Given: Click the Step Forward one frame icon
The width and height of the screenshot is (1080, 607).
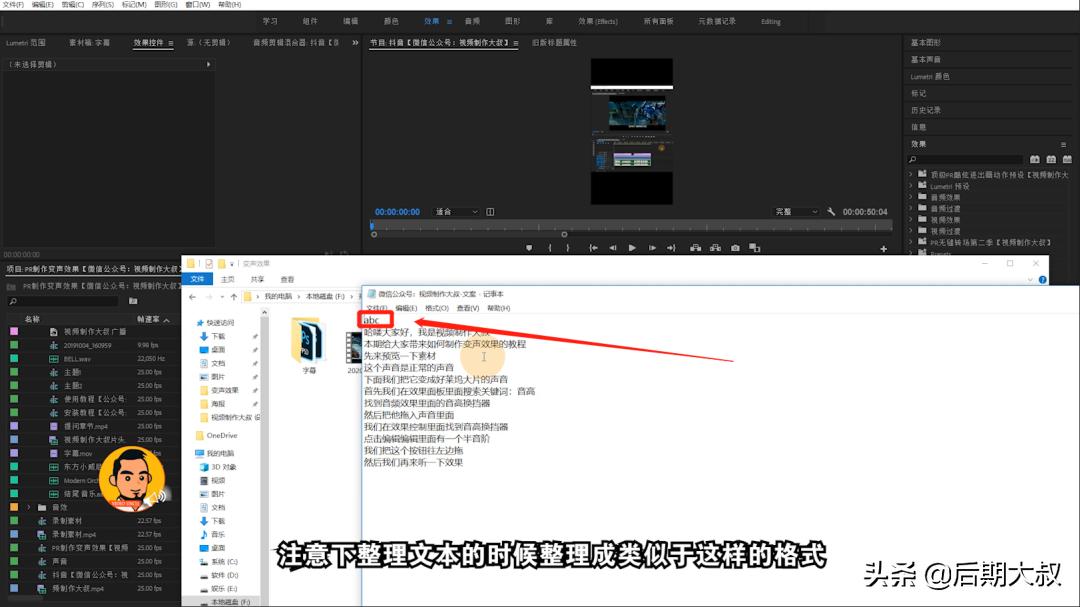Looking at the screenshot, I should coord(652,245).
